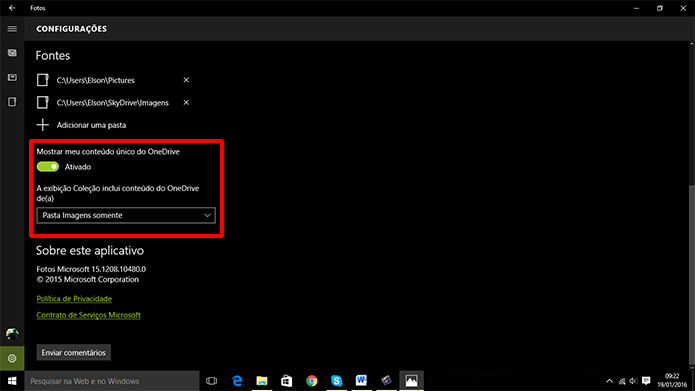Open Skype from the taskbar
This screenshot has width=695, height=391.
click(x=336, y=381)
